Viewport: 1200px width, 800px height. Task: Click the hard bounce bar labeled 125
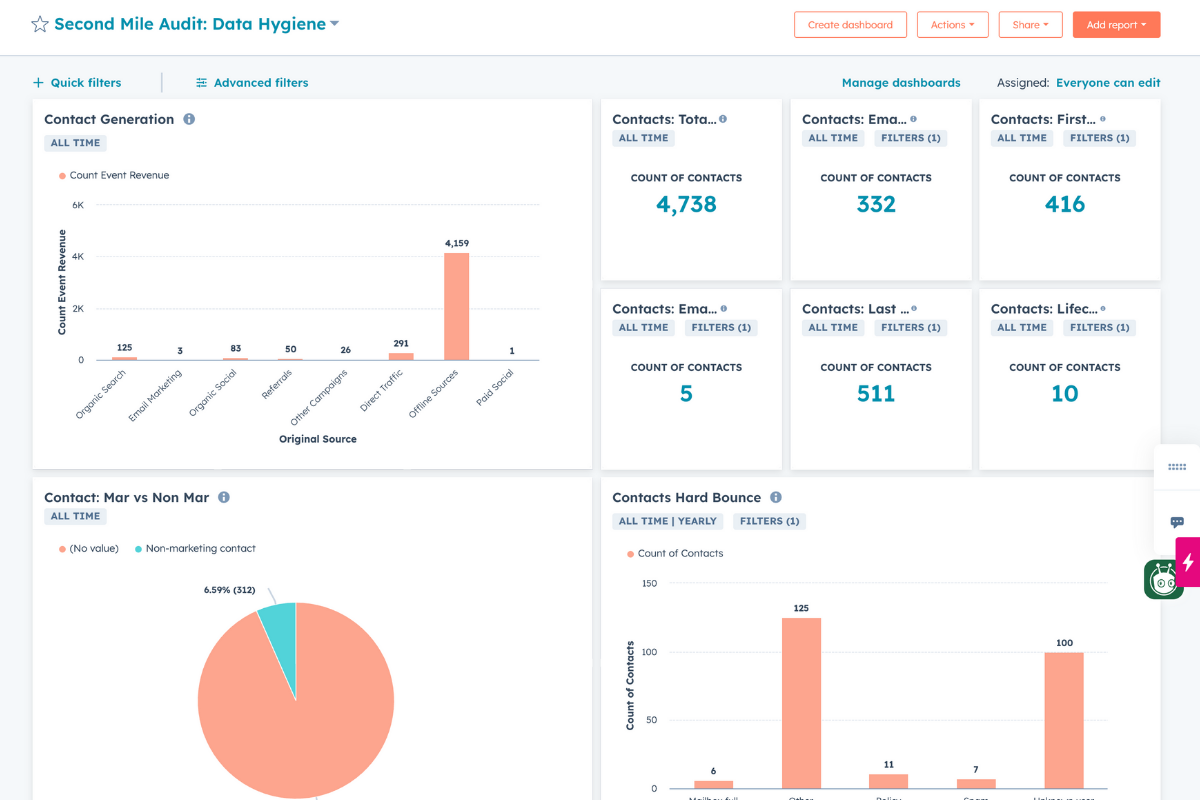(x=801, y=703)
